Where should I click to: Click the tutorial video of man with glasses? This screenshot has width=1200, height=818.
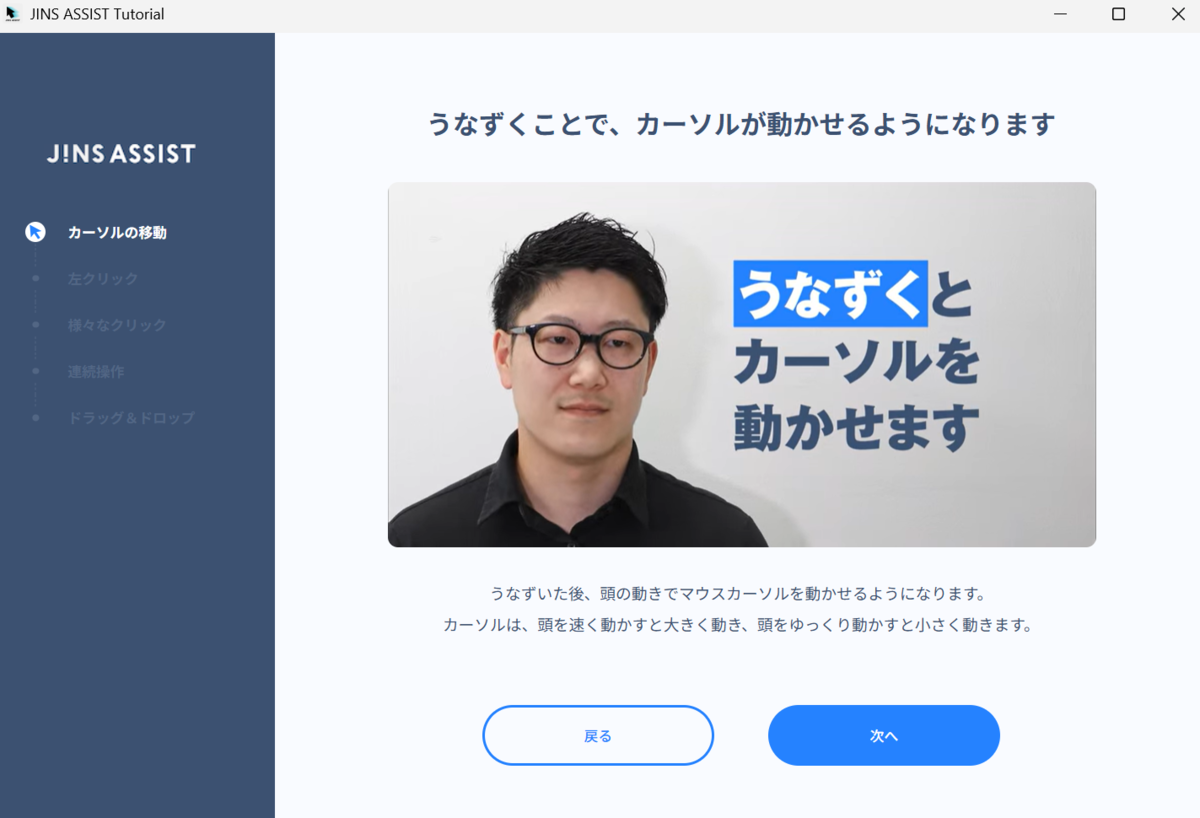tap(742, 364)
